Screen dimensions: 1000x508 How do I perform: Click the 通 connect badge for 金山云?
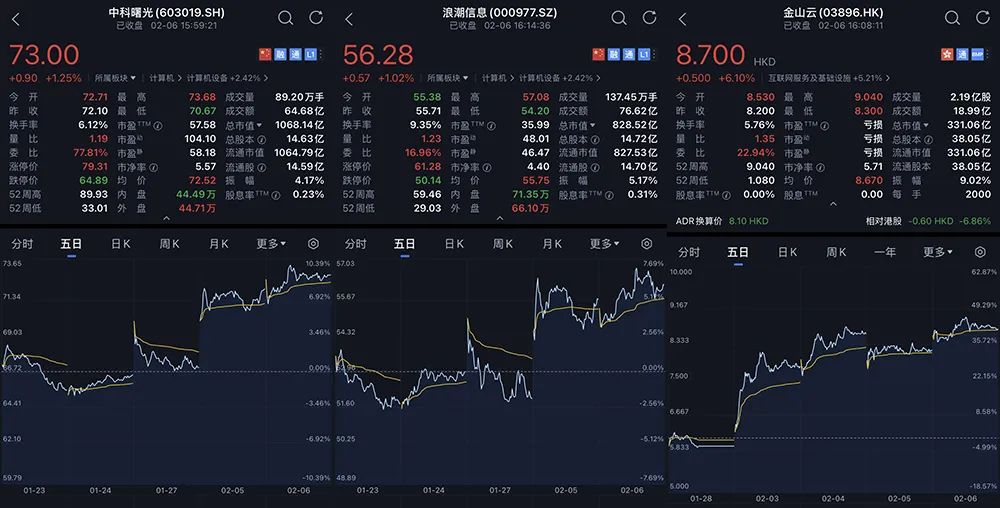[x=962, y=55]
